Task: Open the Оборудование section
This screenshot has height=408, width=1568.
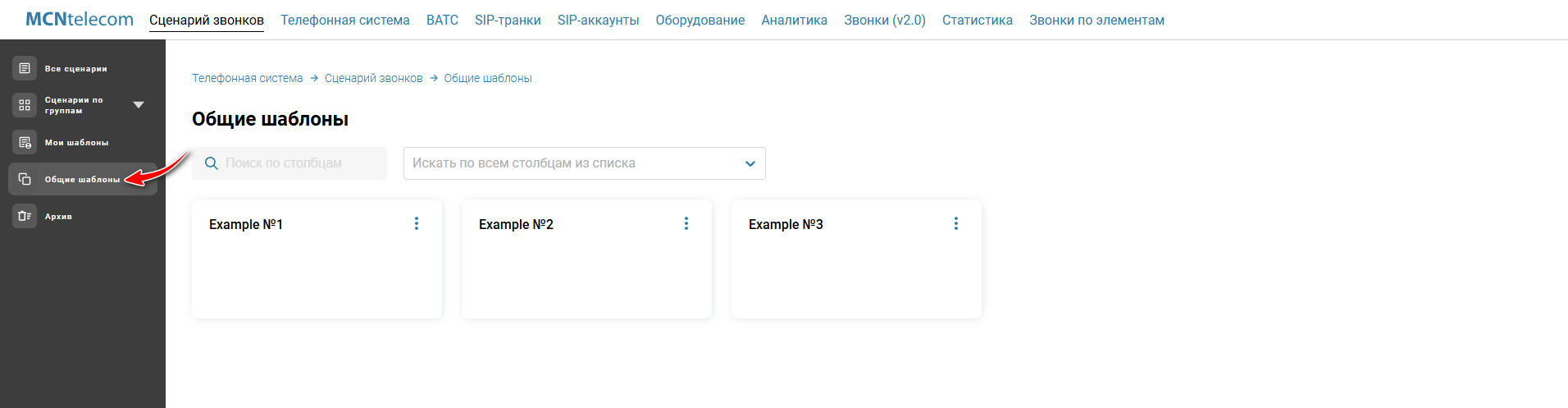Action: [700, 20]
